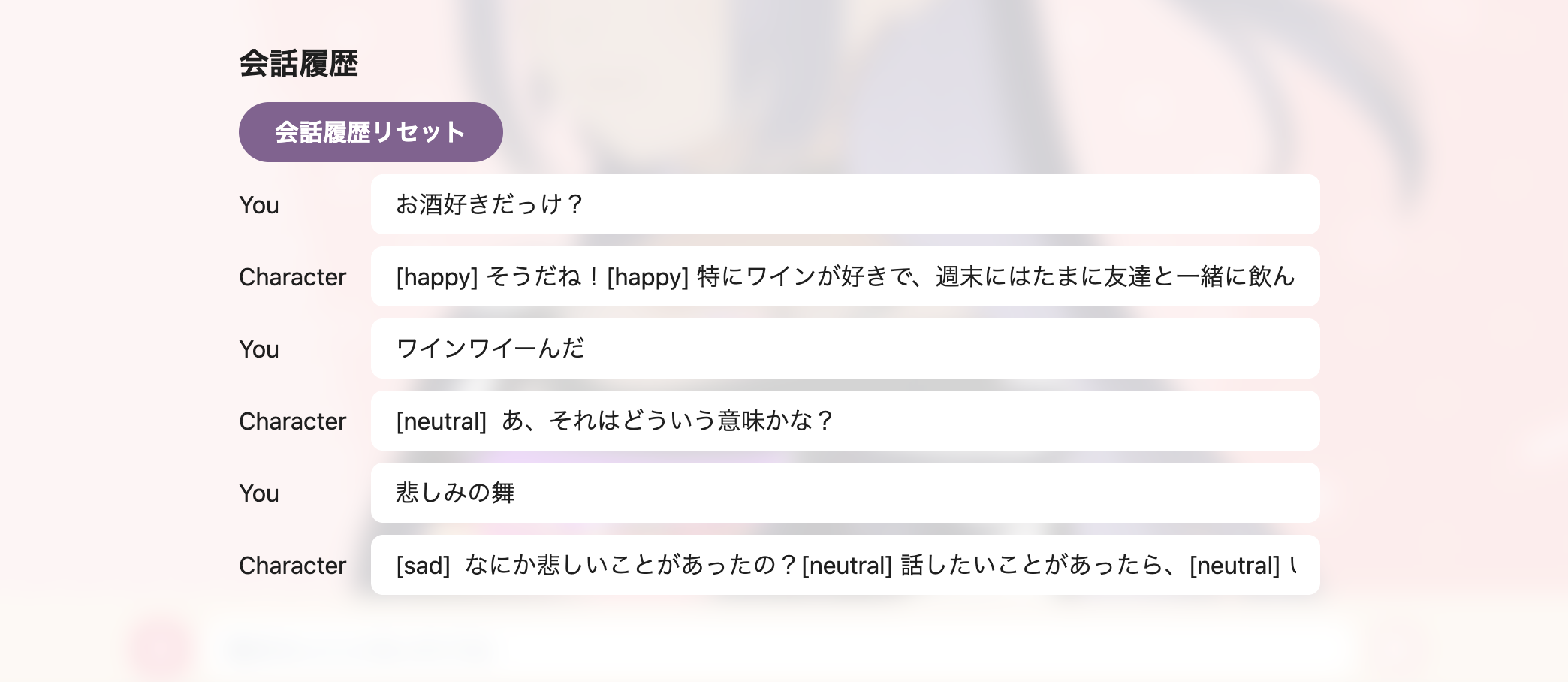This screenshot has height=682, width=1568.
Task: Click the truncated [sad] reply to view full text
Action: coord(845,565)
